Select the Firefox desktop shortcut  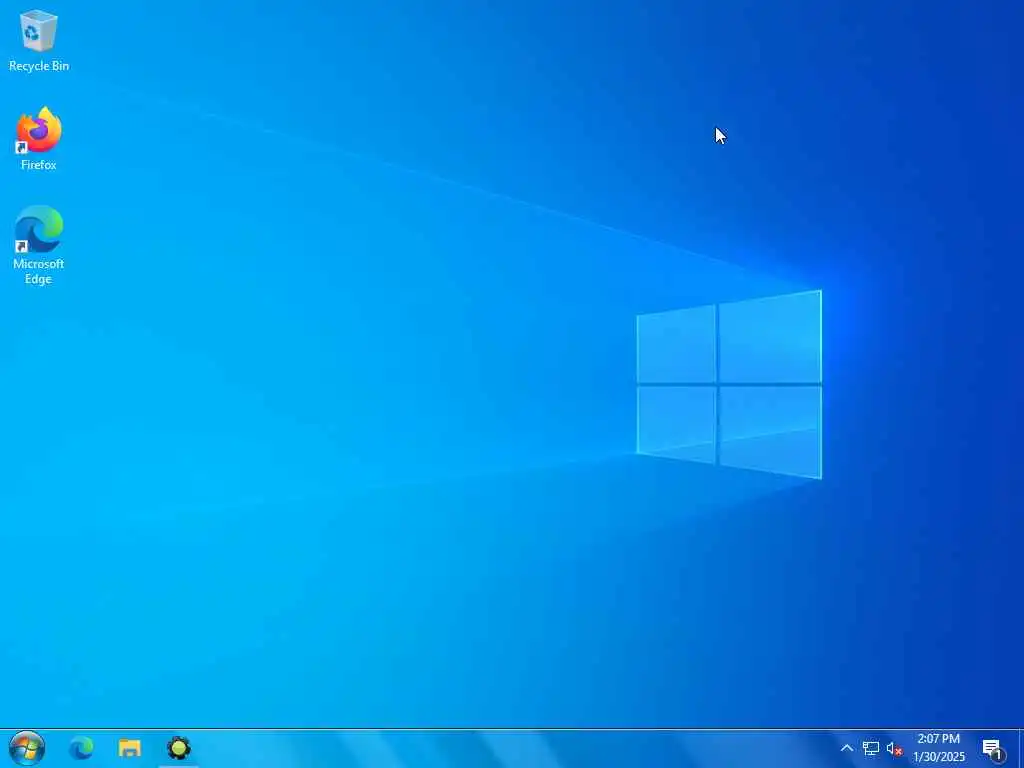pyautogui.click(x=39, y=139)
